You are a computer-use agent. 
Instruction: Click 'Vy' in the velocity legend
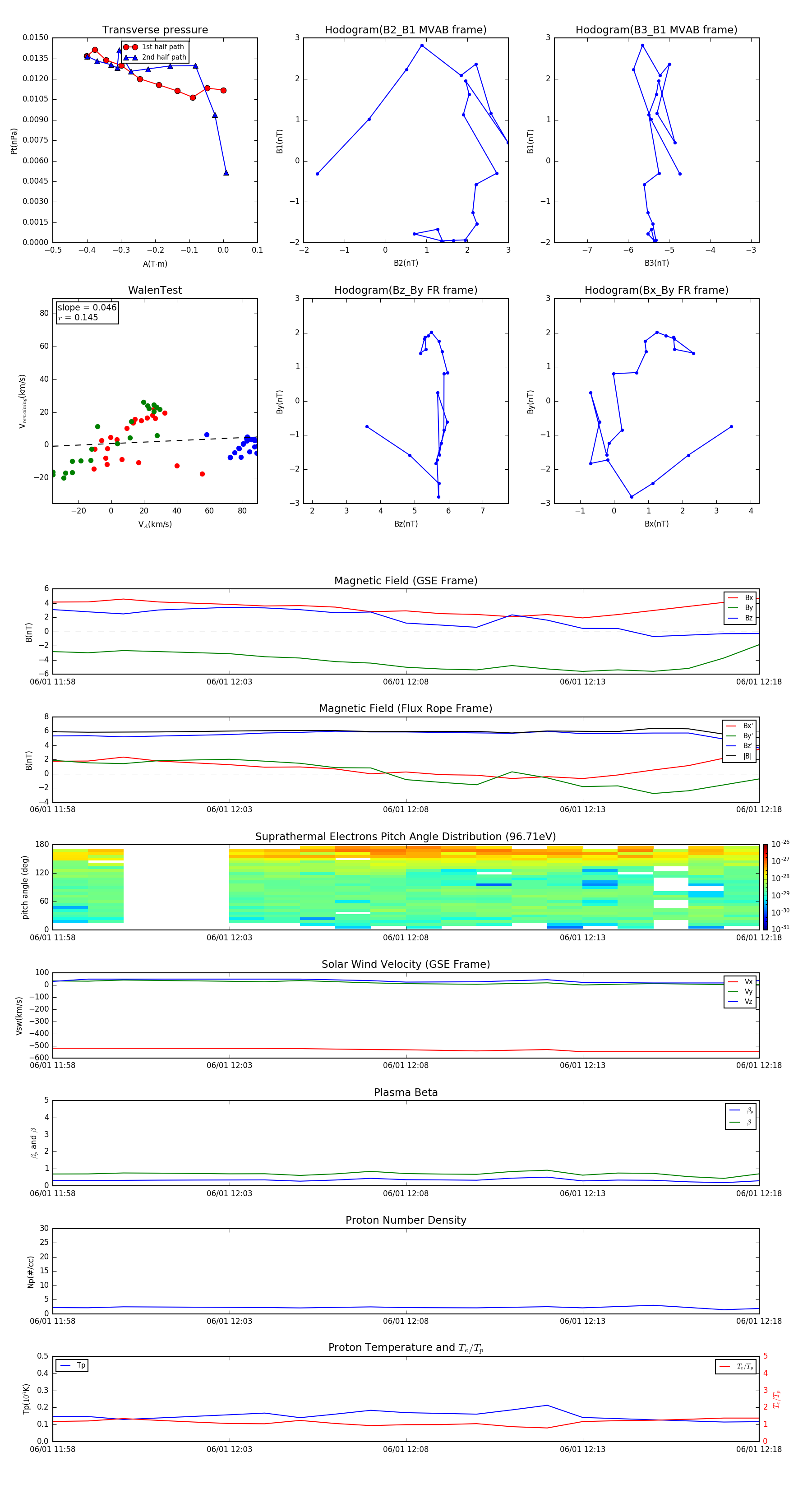(748, 992)
